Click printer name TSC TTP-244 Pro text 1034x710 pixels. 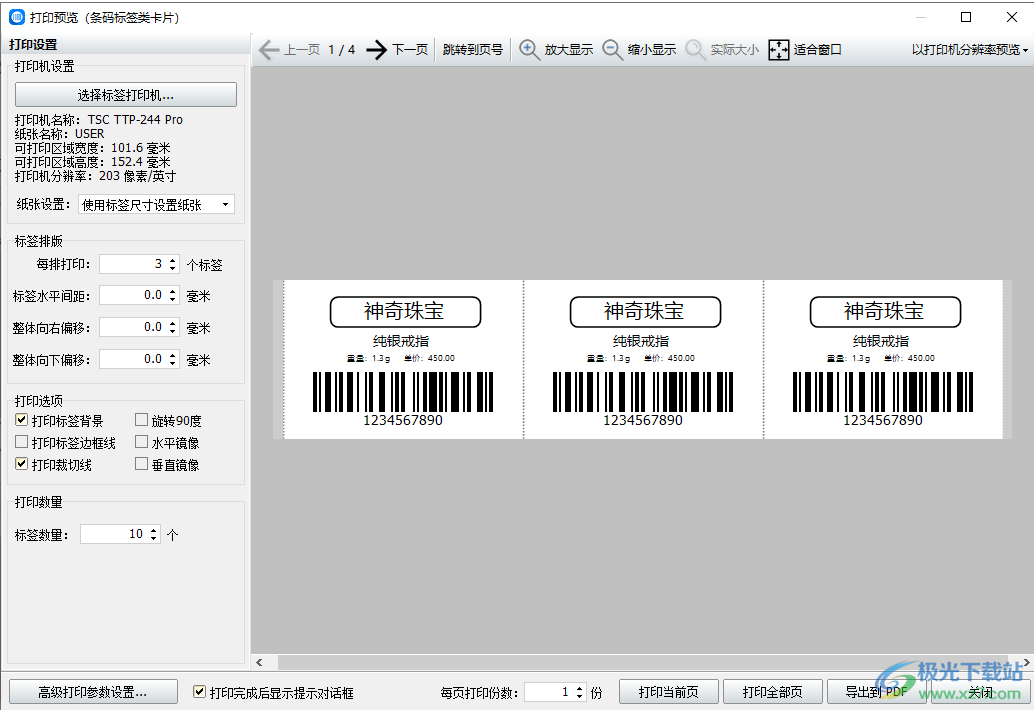135,120
